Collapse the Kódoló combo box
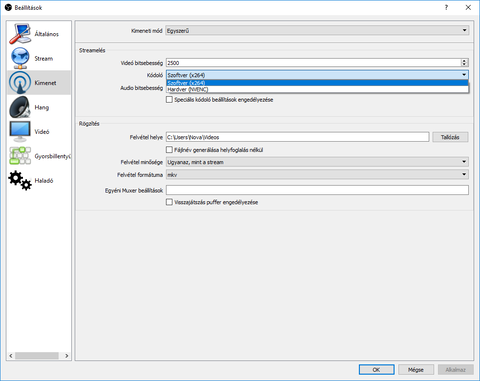Screen dimensions: 480x381 click(x=317, y=75)
